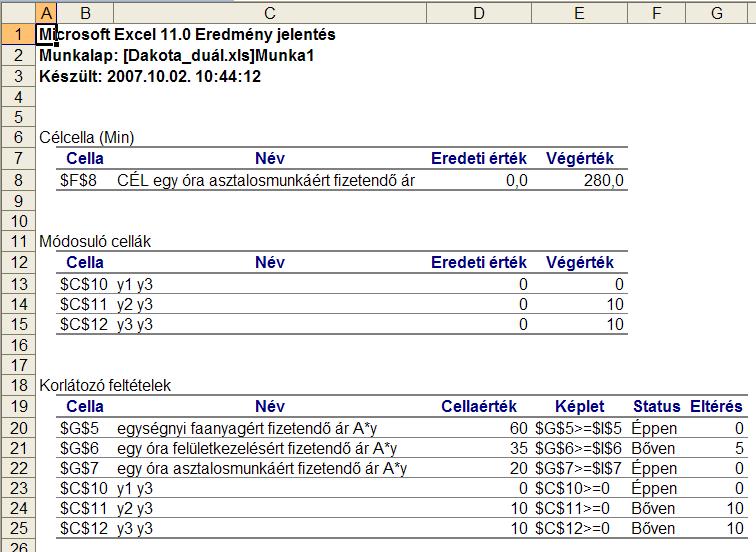Image resolution: width=756 pixels, height=552 pixels.
Task: Click Végérték '10' in row 15
Action: (x=615, y=324)
